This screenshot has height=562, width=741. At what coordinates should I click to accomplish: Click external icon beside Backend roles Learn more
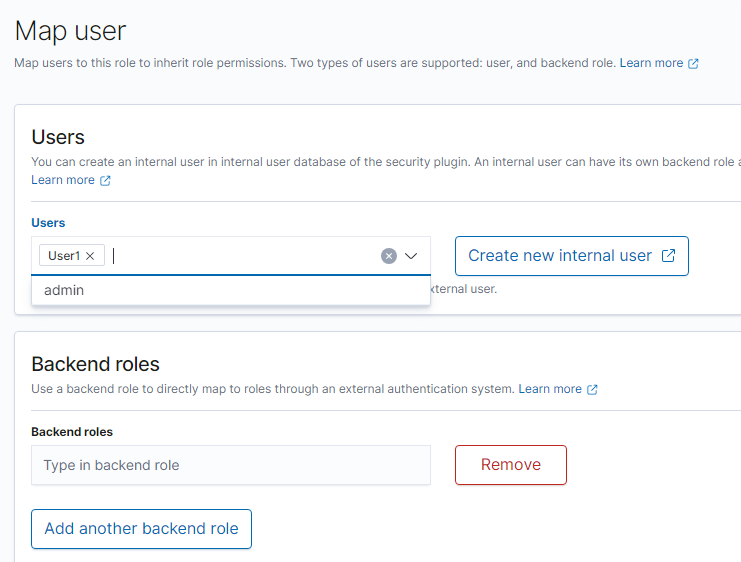point(592,389)
